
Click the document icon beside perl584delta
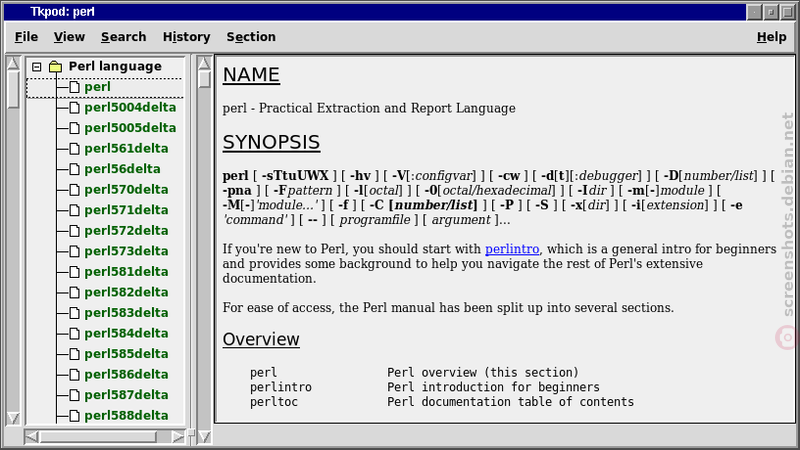[74, 333]
